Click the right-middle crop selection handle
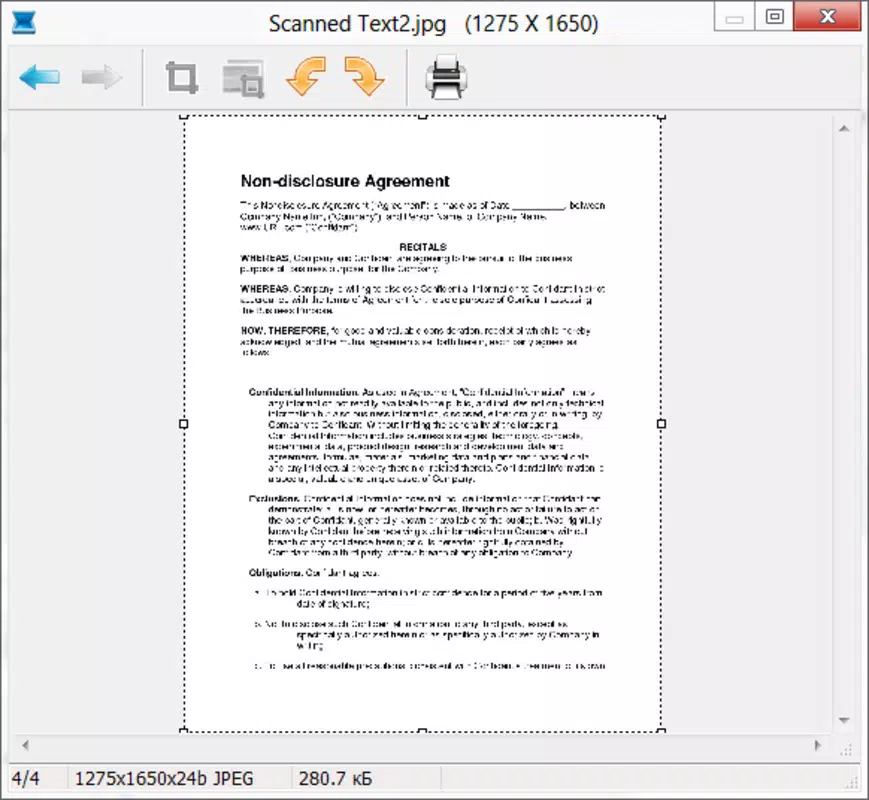This screenshot has width=869, height=800. (661, 424)
